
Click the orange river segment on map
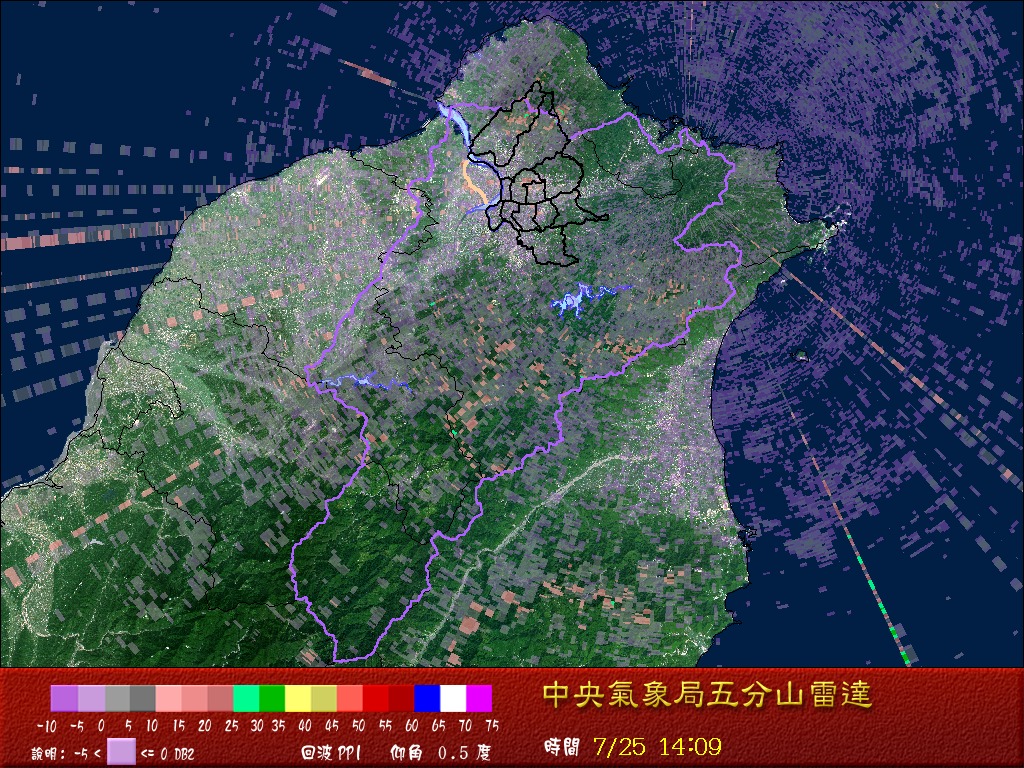[475, 184]
